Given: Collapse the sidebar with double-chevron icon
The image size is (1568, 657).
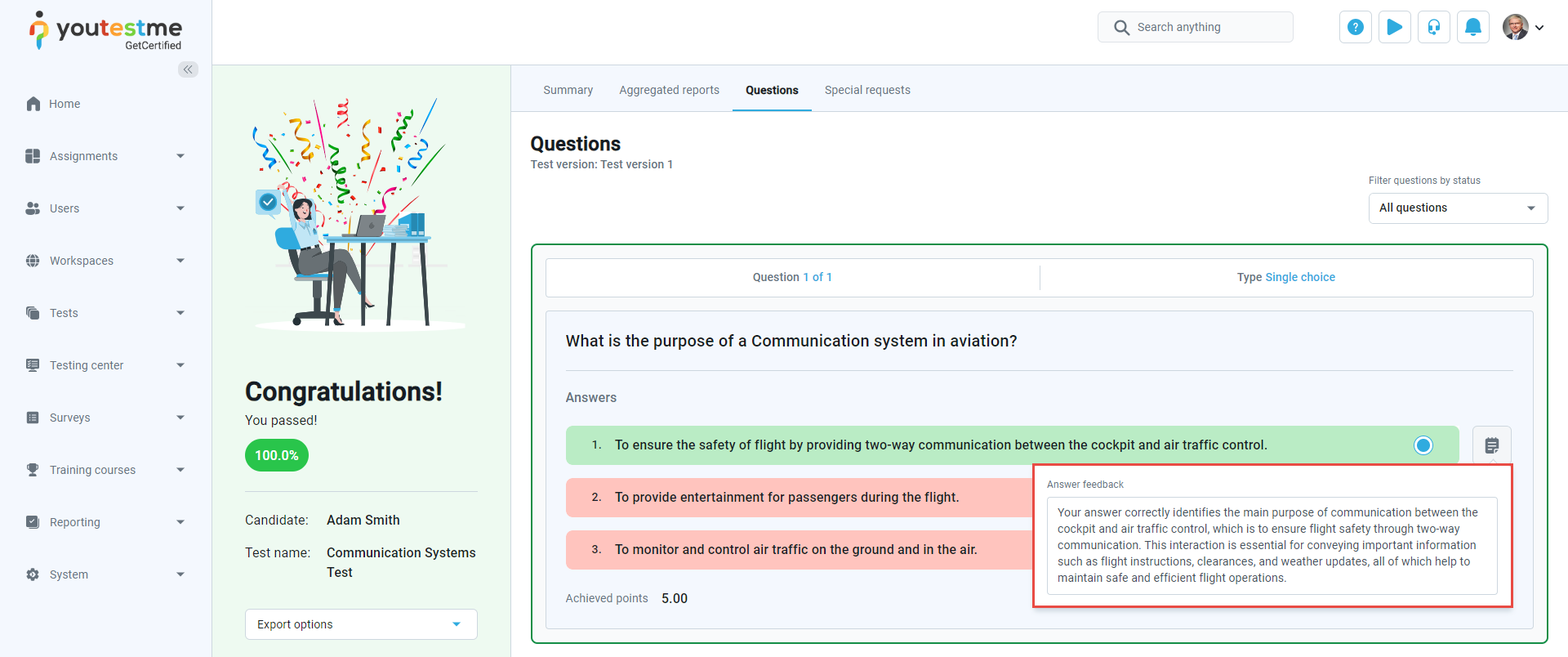Looking at the screenshot, I should click(189, 69).
